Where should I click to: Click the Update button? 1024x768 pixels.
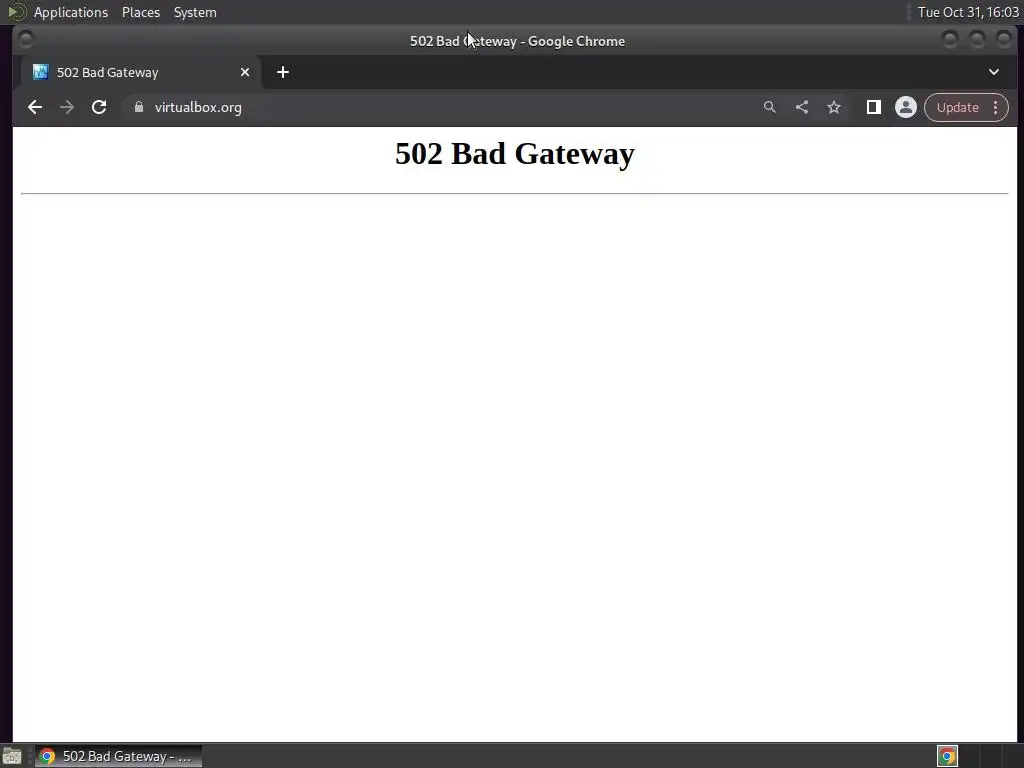pyautogui.click(x=957, y=107)
